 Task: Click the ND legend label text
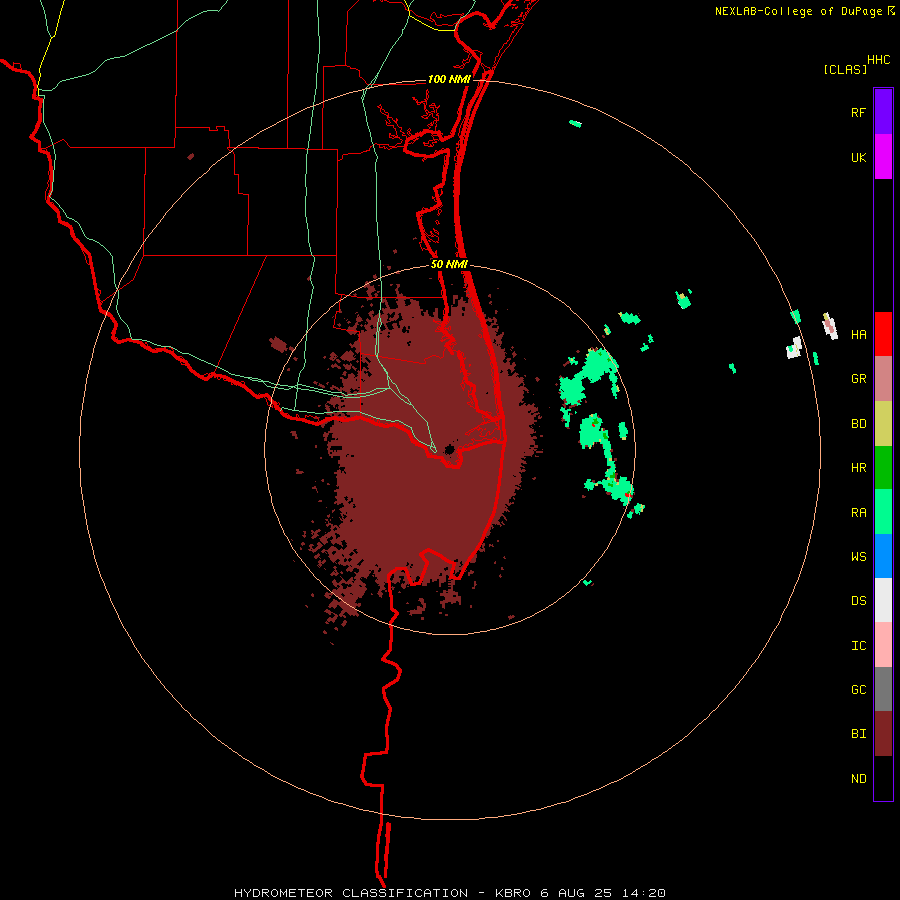click(x=858, y=779)
